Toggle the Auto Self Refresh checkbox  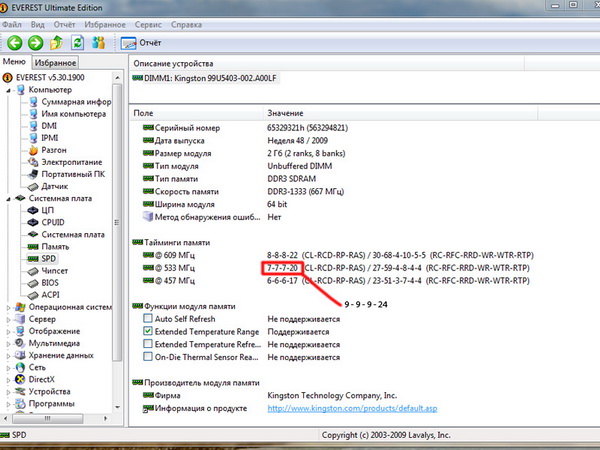(148, 318)
